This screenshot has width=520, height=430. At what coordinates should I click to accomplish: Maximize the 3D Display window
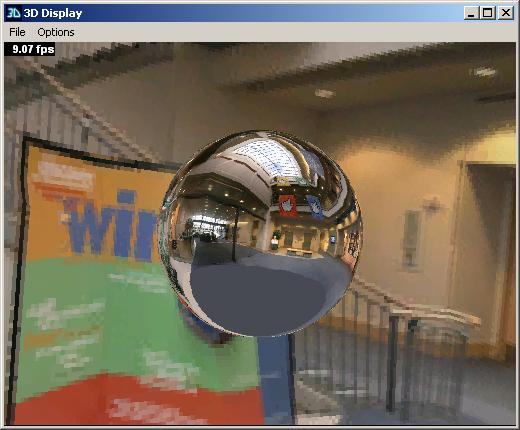point(487,13)
